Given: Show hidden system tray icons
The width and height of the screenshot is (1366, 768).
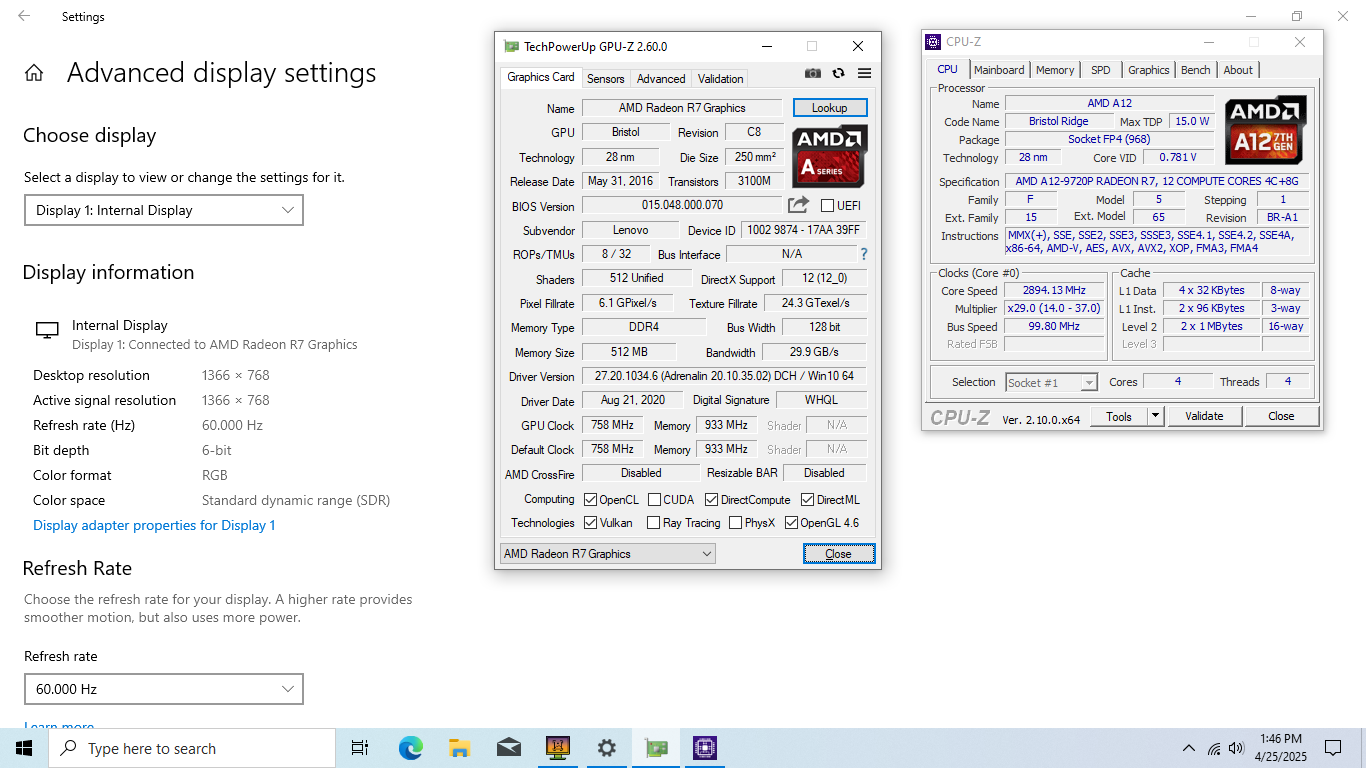Looking at the screenshot, I should tap(1189, 748).
